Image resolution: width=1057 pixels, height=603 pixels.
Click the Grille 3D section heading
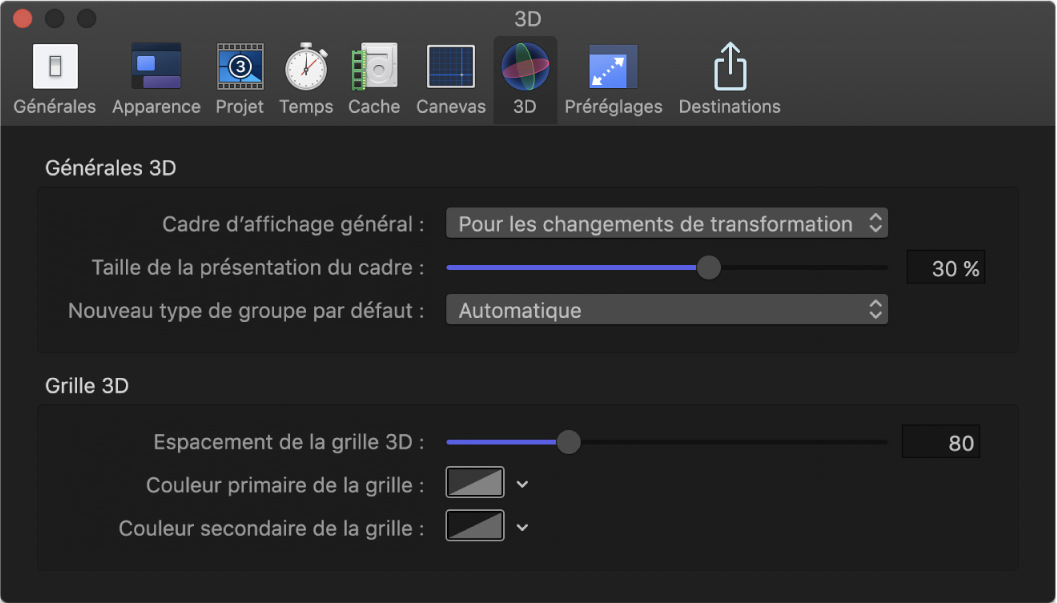[86, 384]
